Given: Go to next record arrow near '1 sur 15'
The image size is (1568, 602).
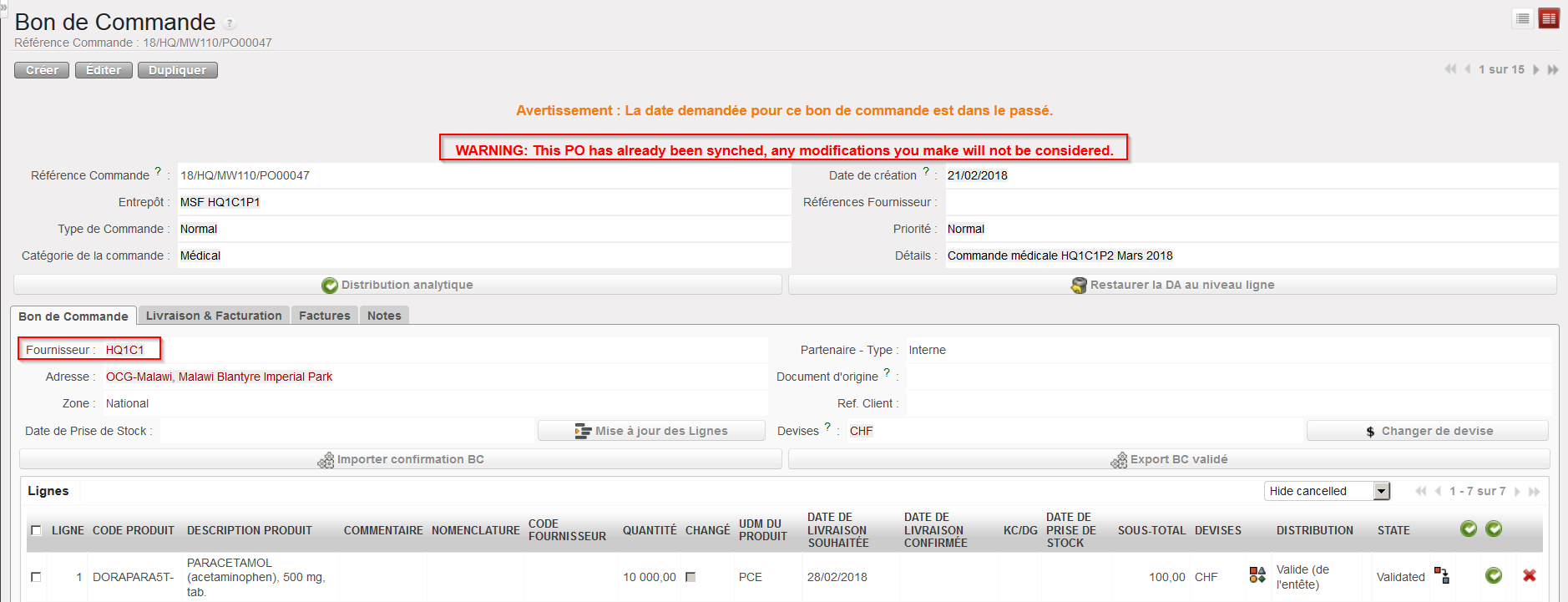Looking at the screenshot, I should (x=1535, y=69).
